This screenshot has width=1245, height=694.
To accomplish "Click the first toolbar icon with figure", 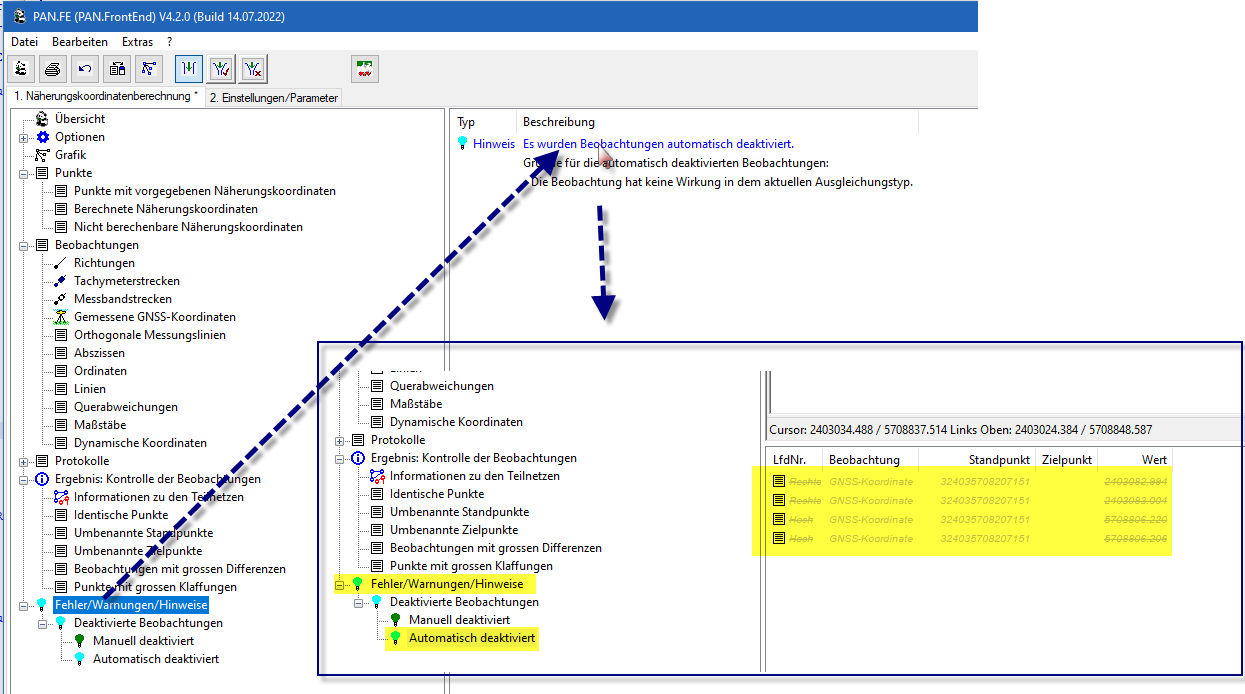I will click(21, 69).
